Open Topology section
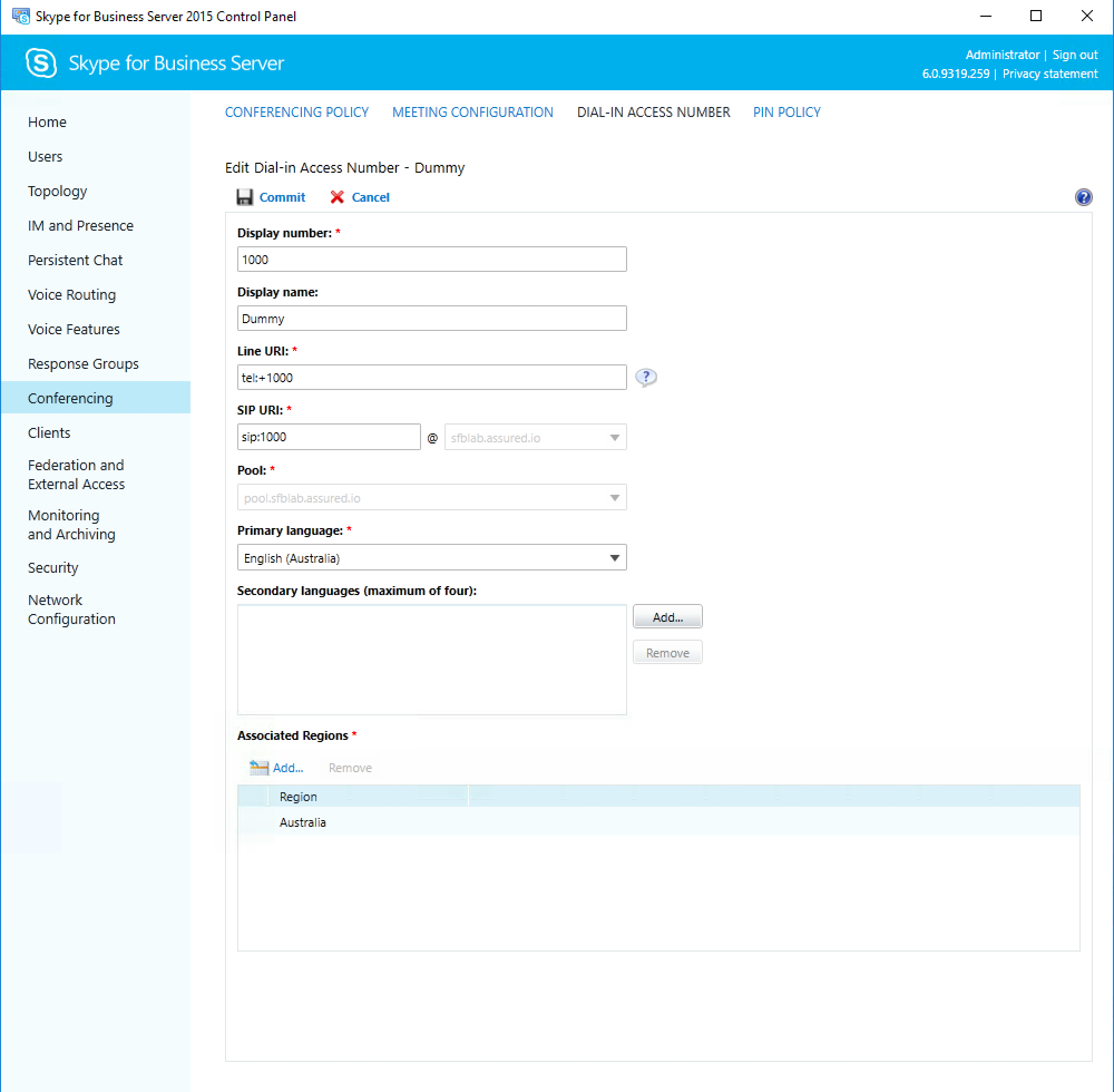The image size is (1114, 1092). (57, 191)
